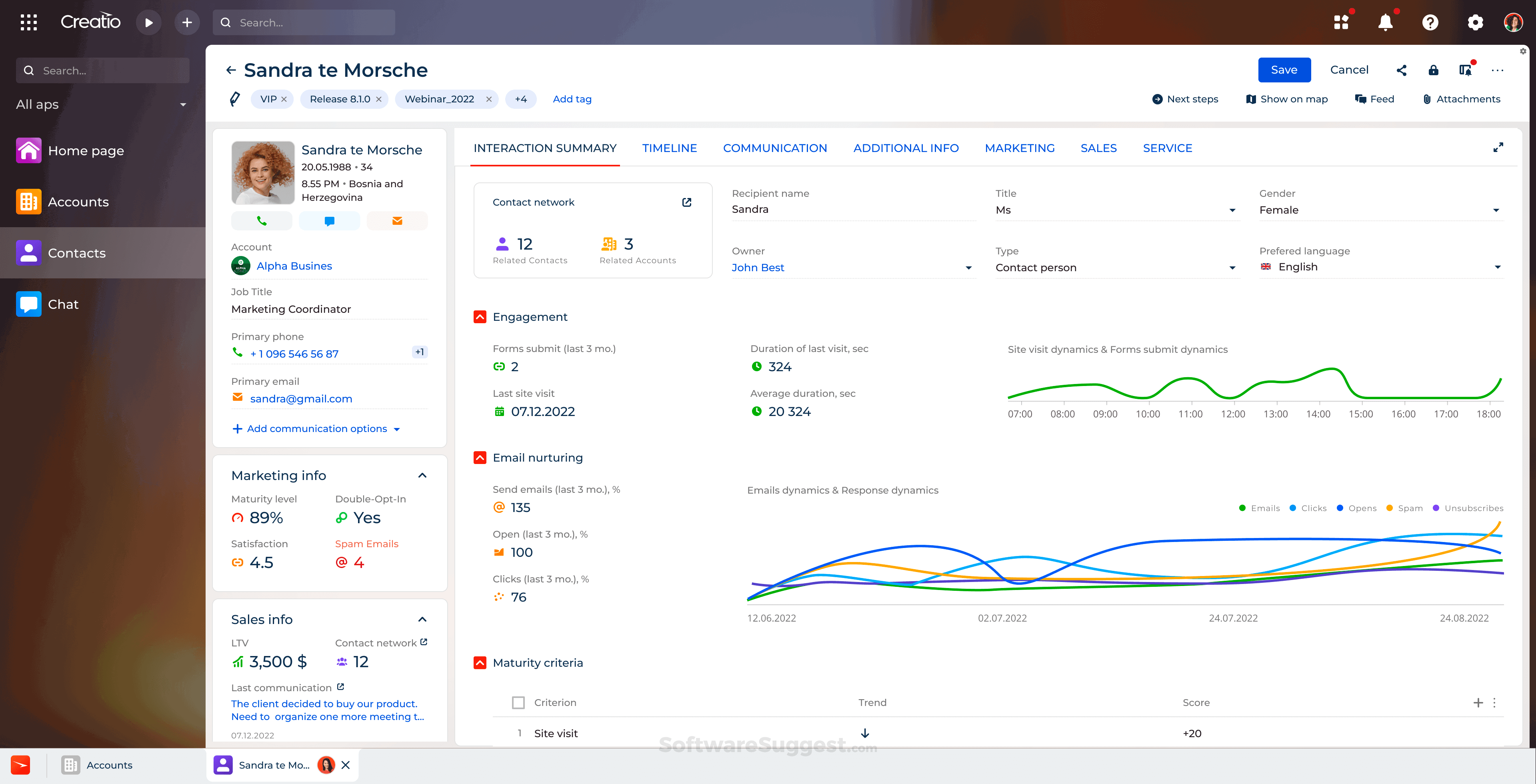Open the Marketing tab

click(1020, 148)
